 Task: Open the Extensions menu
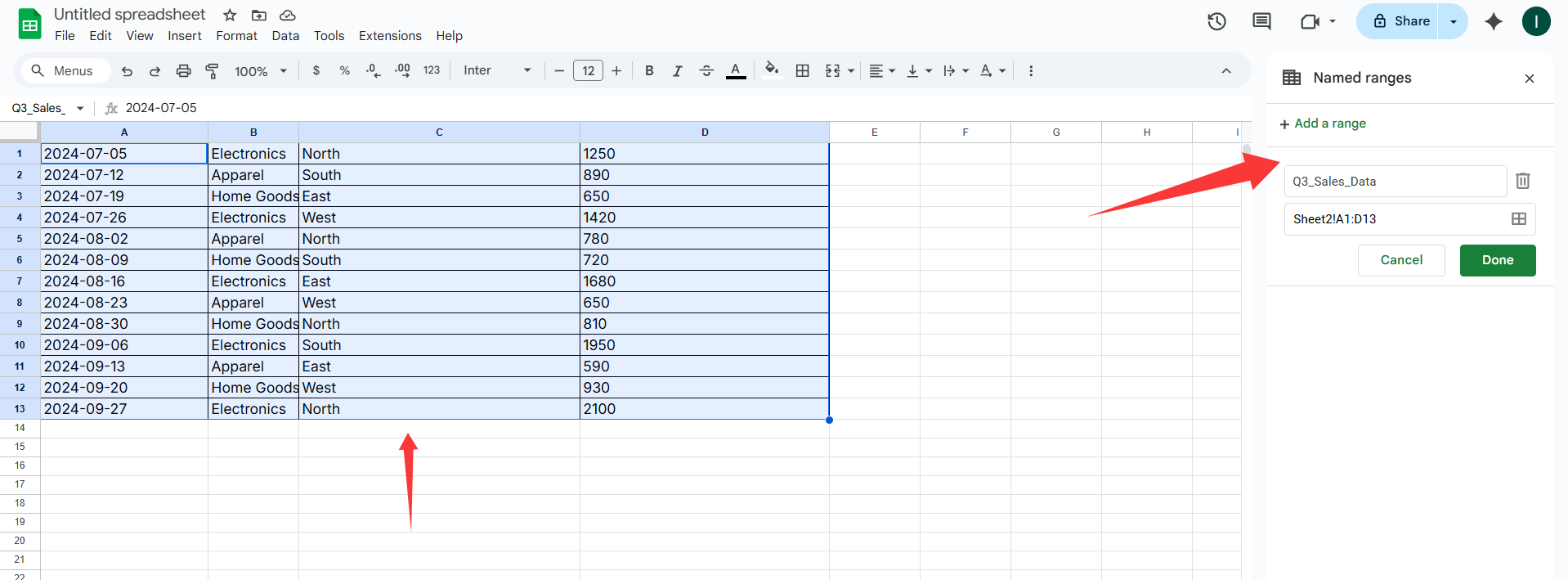pyautogui.click(x=390, y=36)
